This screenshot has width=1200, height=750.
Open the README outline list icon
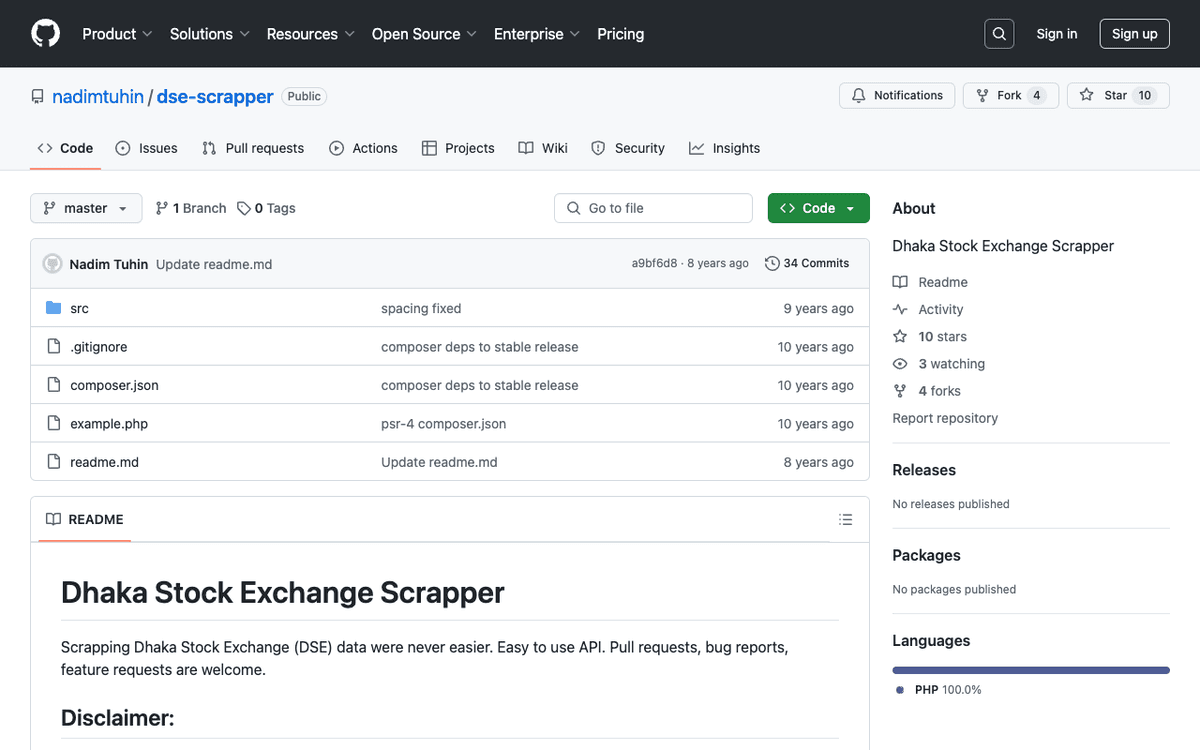[x=846, y=519]
